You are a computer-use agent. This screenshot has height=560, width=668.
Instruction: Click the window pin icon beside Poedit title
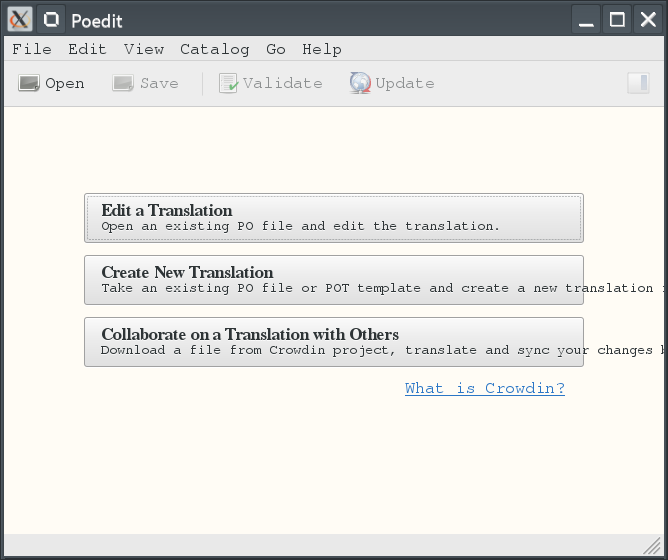point(51,19)
